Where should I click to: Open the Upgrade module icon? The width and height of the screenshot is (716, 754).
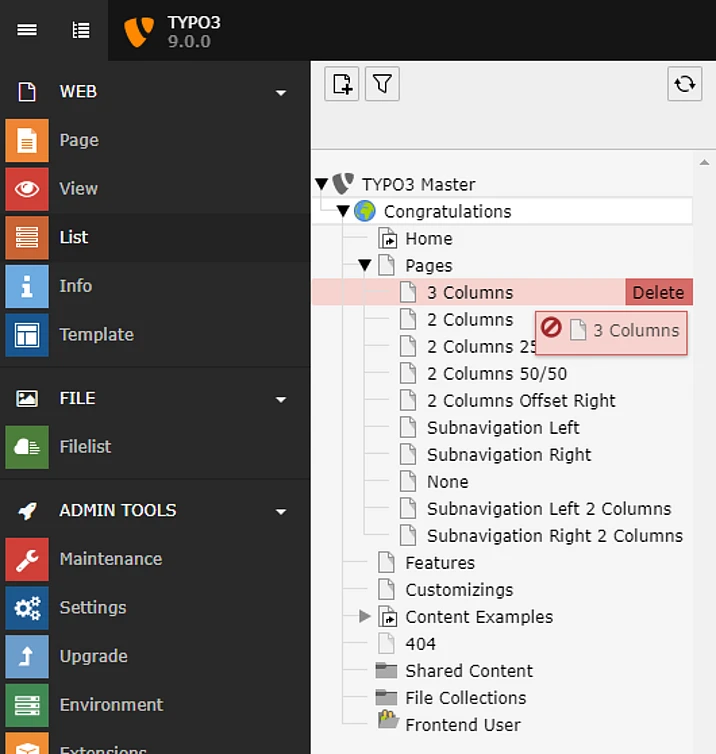[27, 657]
